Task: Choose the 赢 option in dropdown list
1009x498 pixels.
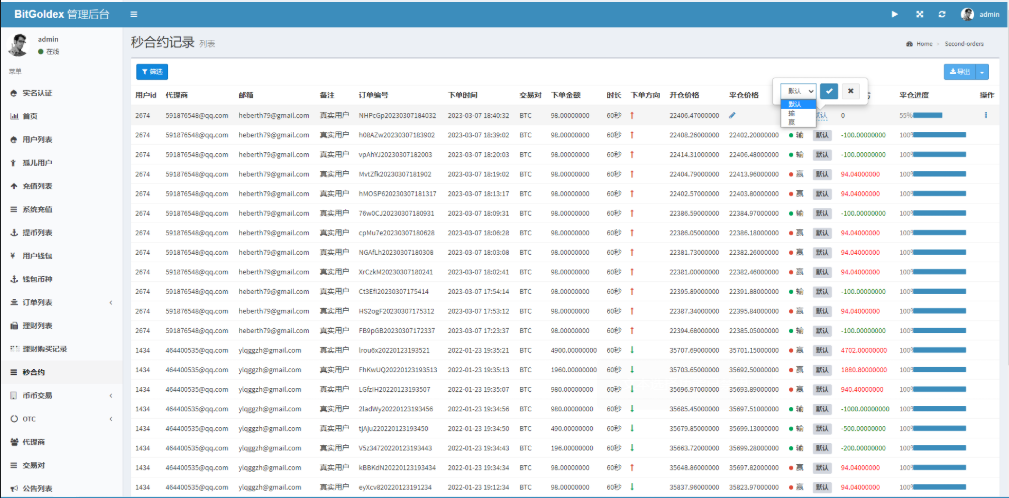Action: tap(799, 120)
